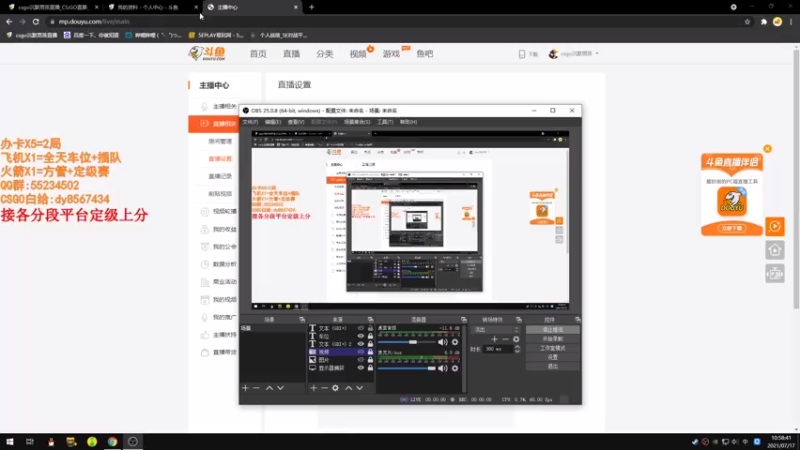
Task: Mute the desktop audio speaker icon
Action: click(x=442, y=342)
